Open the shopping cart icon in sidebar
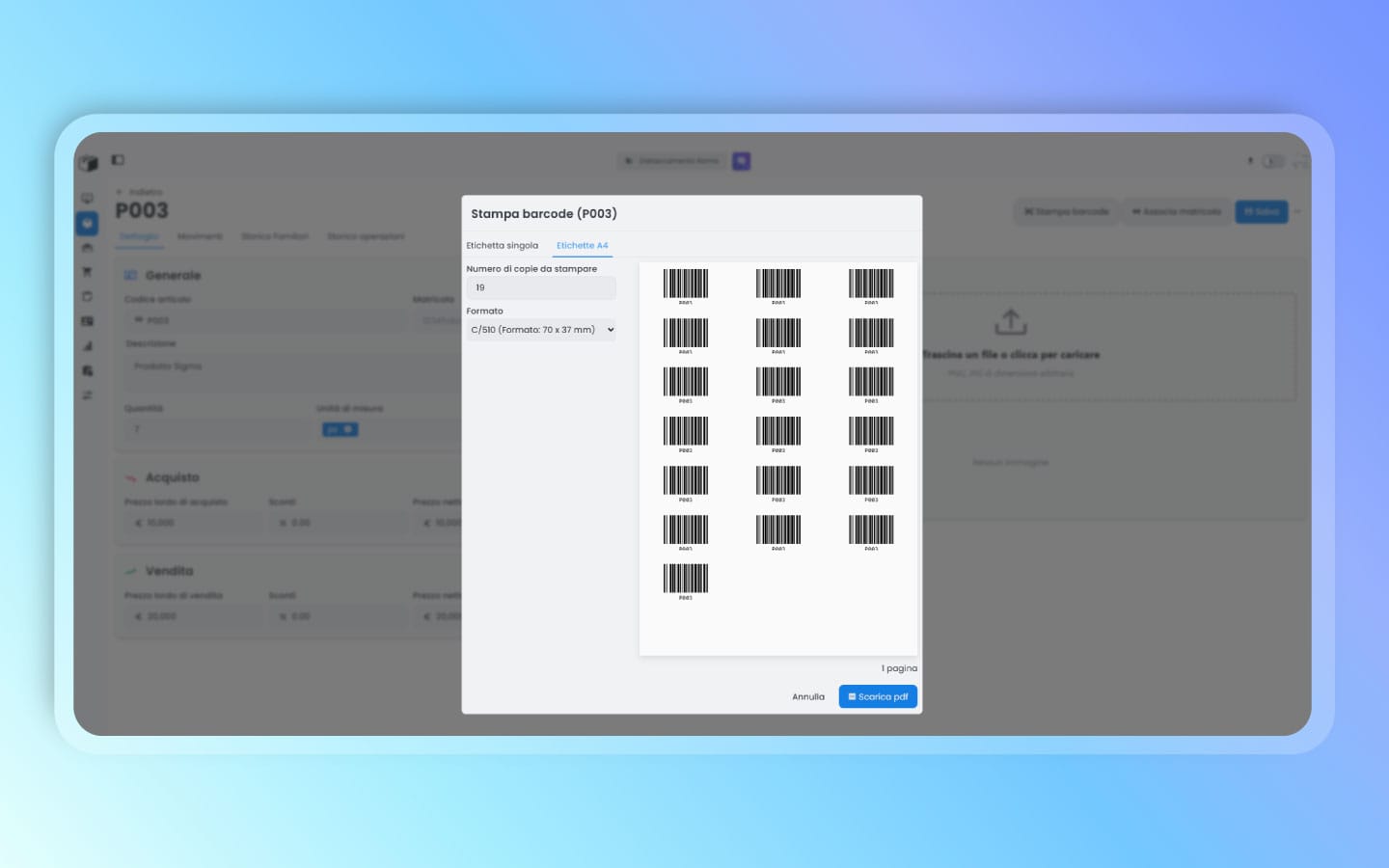This screenshot has width=1389, height=868. pyautogui.click(x=87, y=273)
